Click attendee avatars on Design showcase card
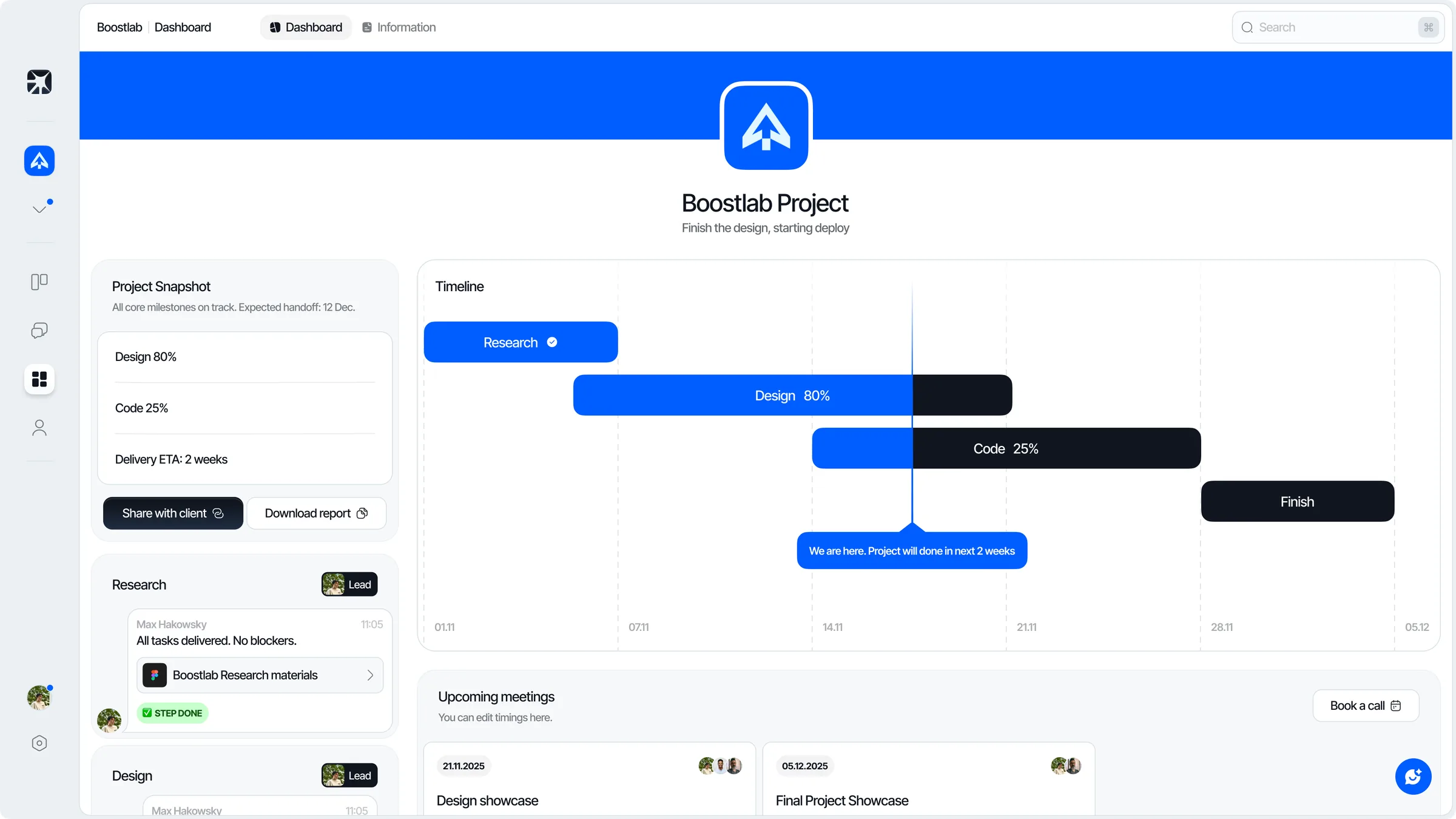1456x819 pixels. [720, 766]
